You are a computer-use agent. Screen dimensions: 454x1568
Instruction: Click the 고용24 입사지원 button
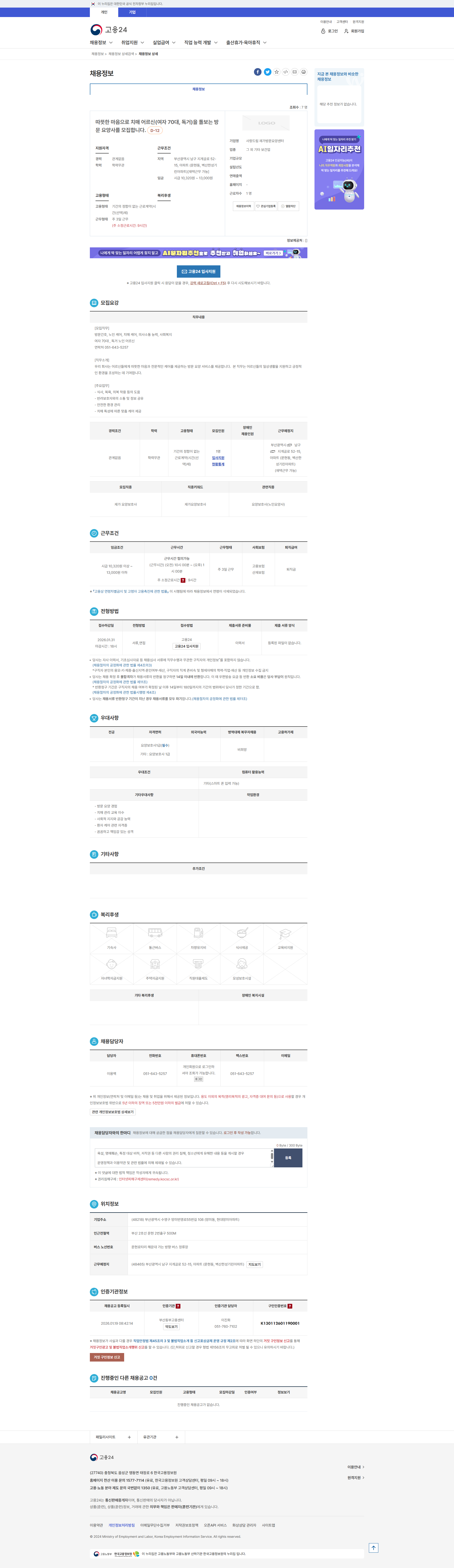click(x=198, y=272)
